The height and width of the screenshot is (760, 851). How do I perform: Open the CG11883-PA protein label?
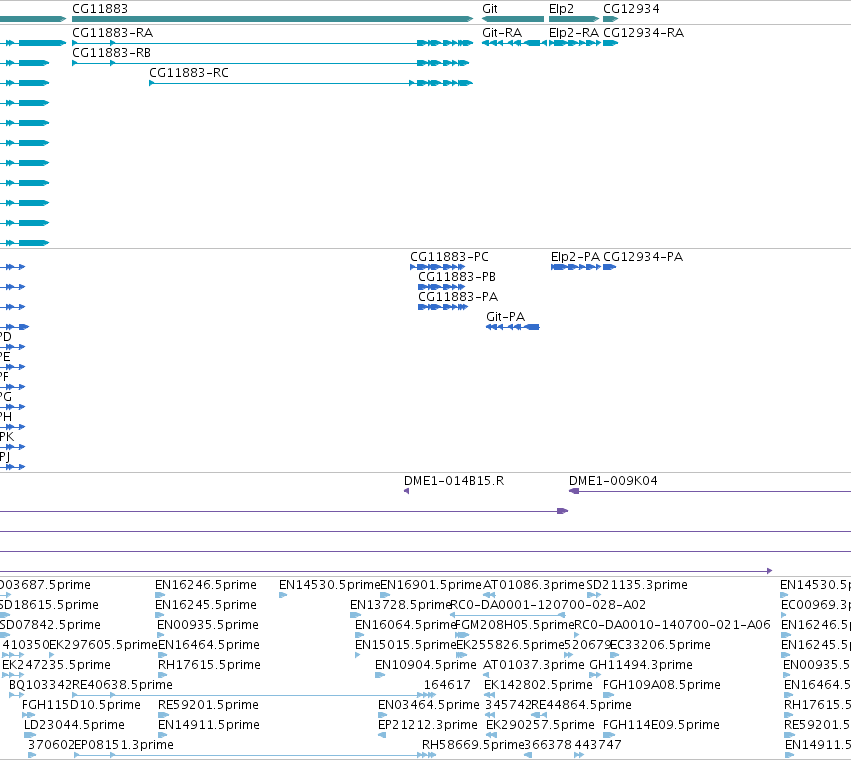pos(458,297)
